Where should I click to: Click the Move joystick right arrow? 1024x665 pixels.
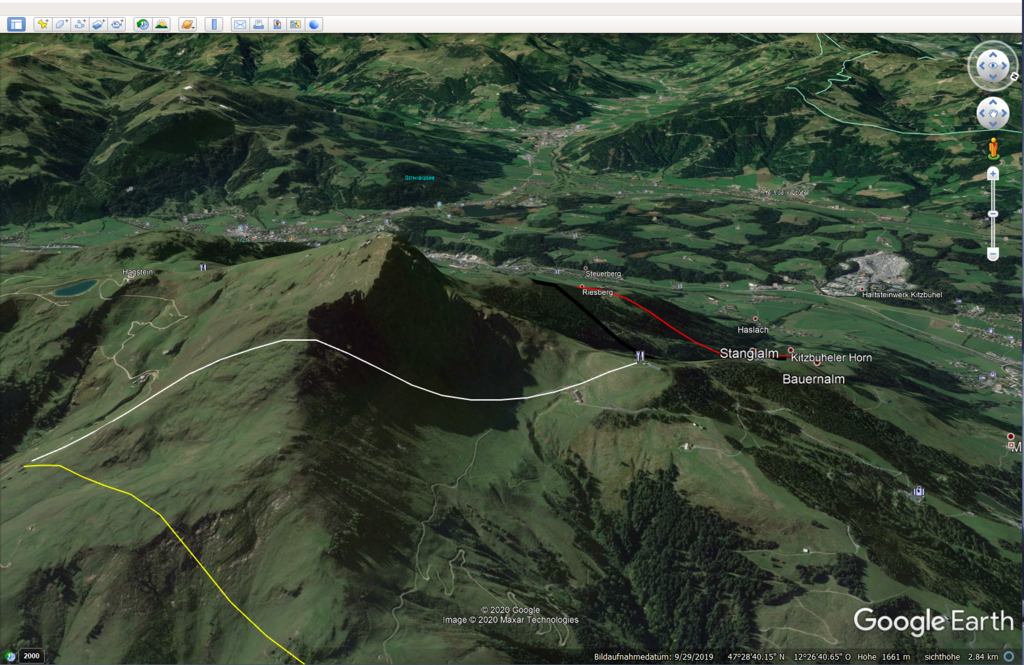point(1006,113)
